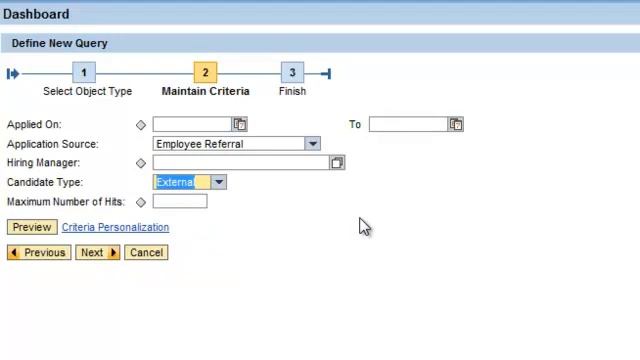Click the Hiring Manager label text

point(44,163)
